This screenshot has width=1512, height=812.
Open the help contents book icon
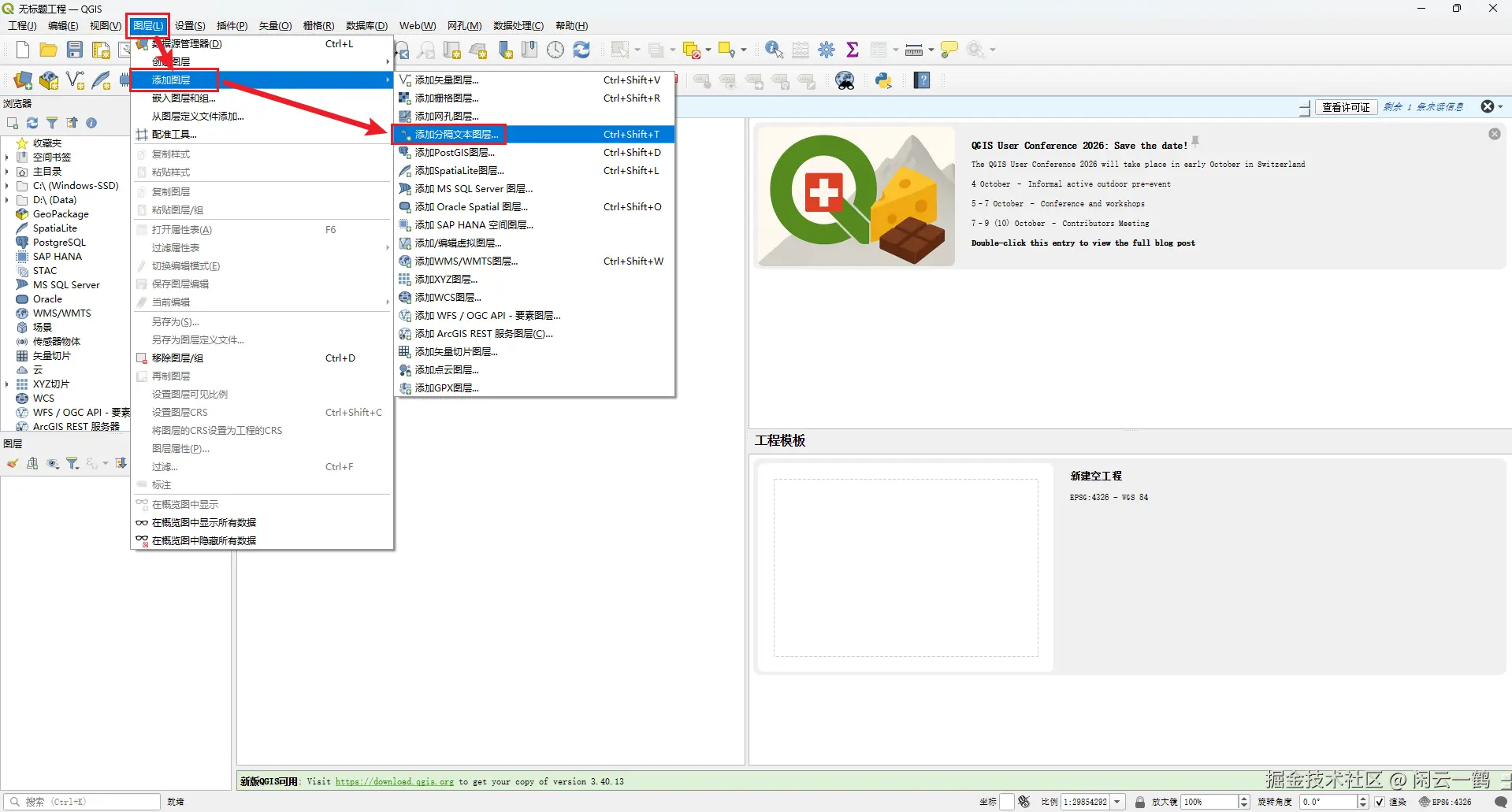922,80
